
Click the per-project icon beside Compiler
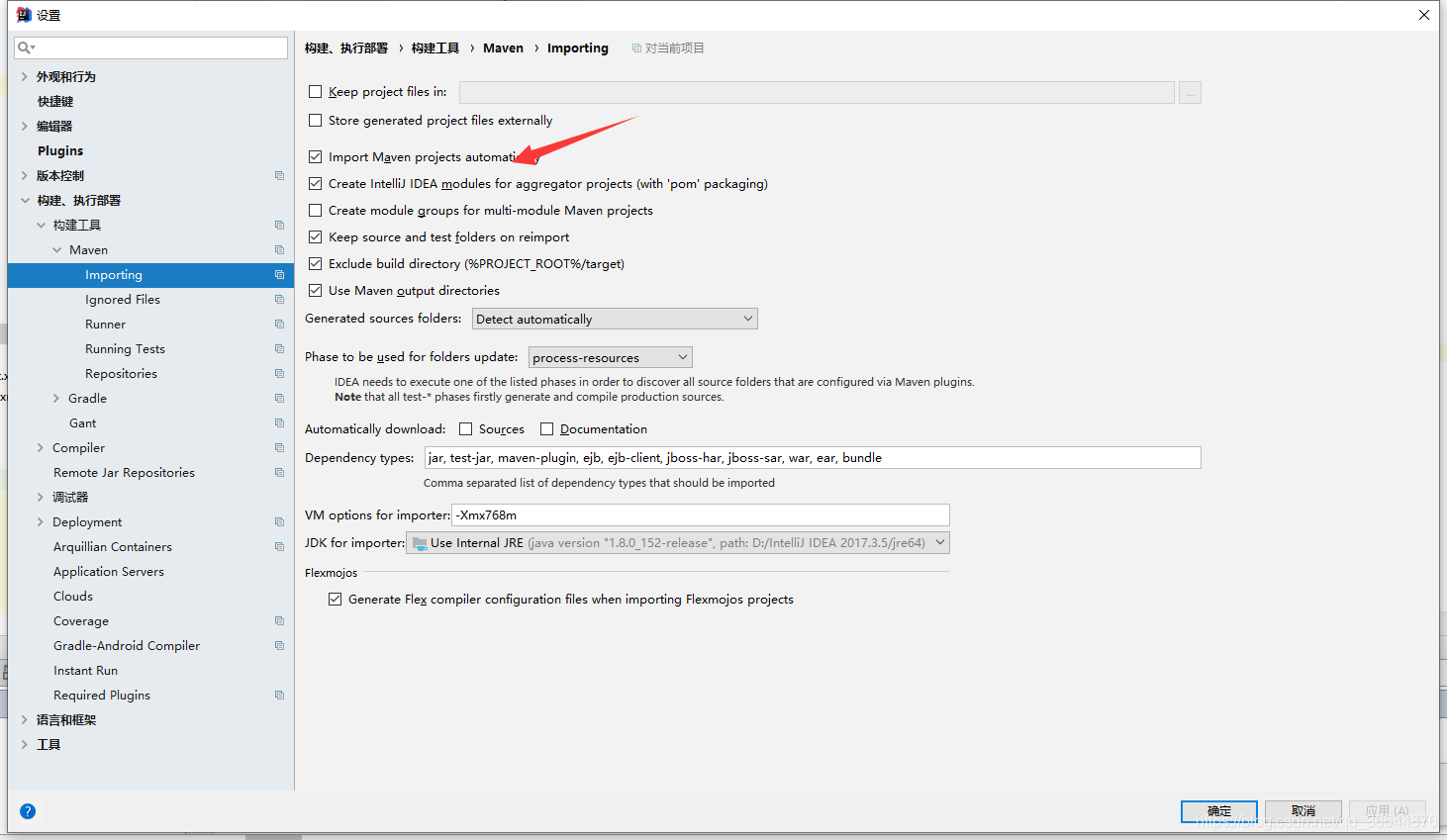pos(279,448)
